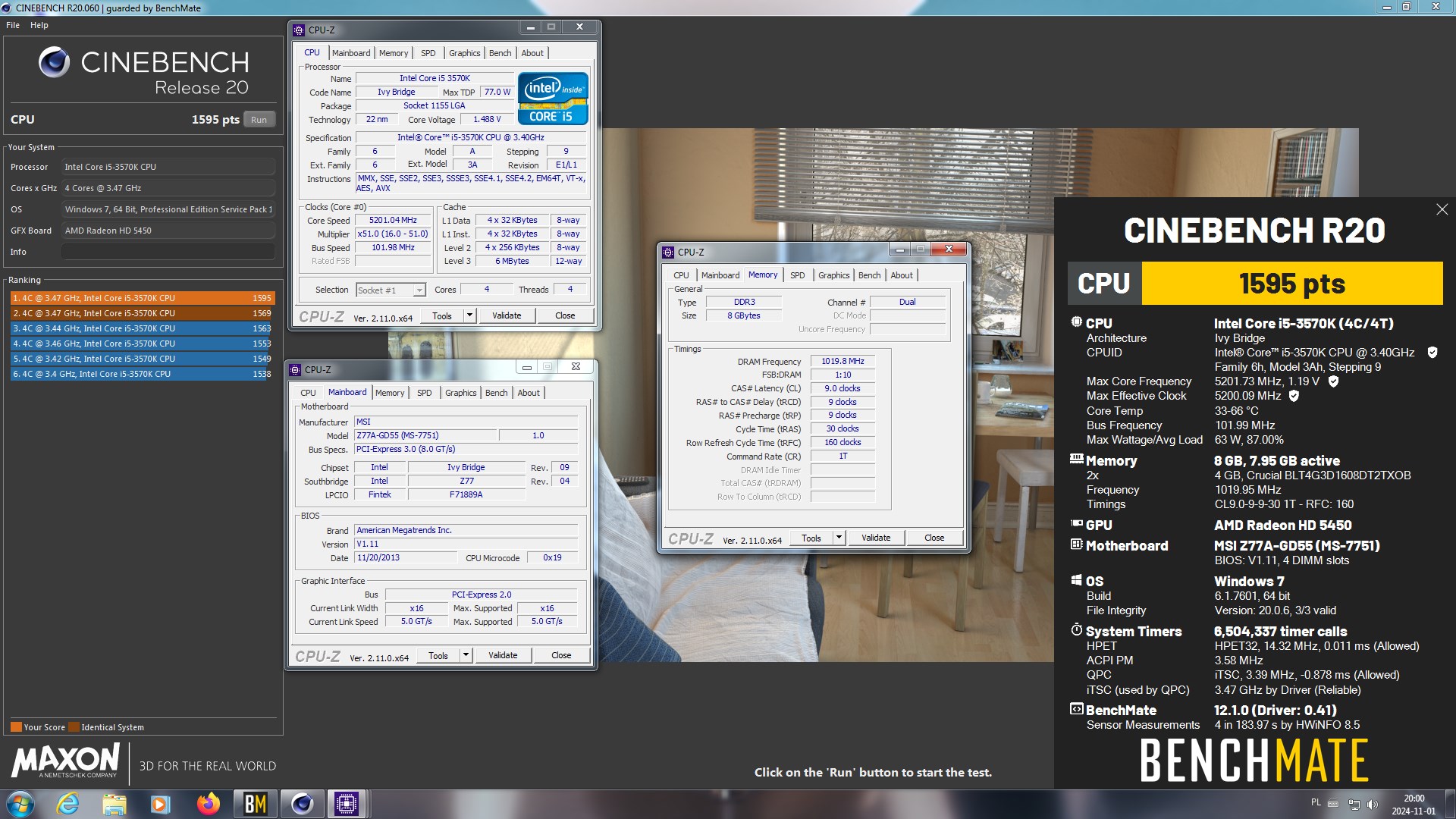This screenshot has height=819, width=1456.
Task: Click the Identical System legend swatch
Action: (x=74, y=727)
